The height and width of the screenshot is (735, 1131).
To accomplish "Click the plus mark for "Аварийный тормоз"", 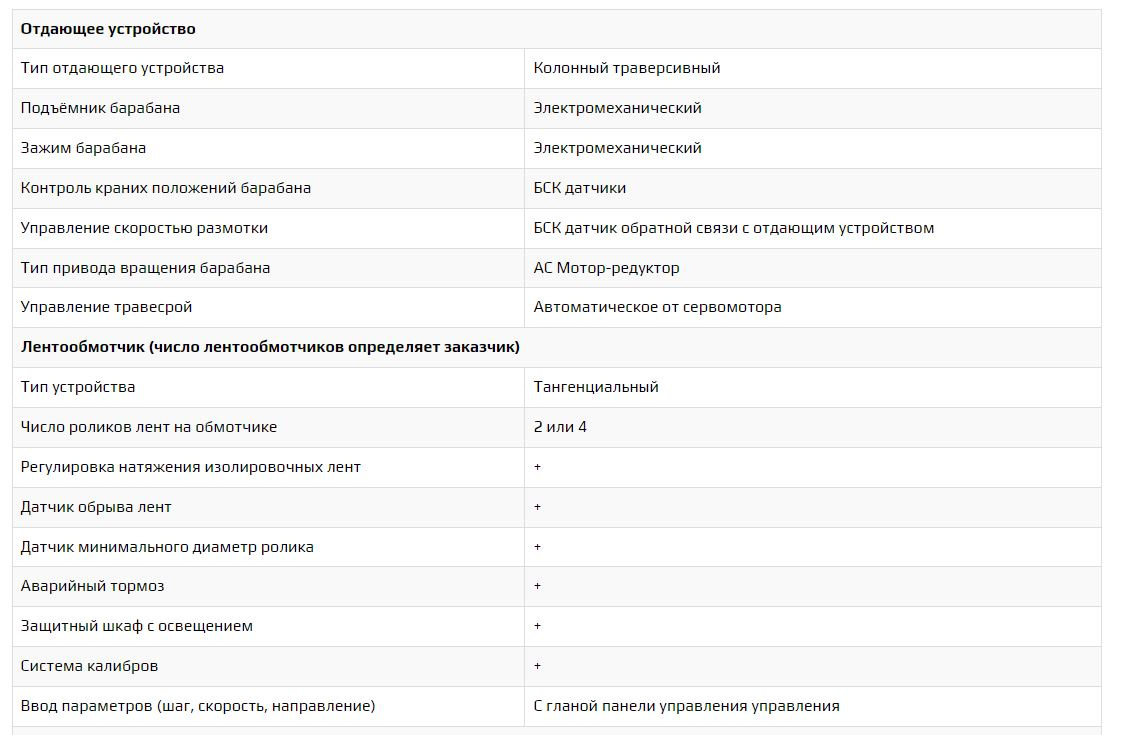I will click(538, 586).
